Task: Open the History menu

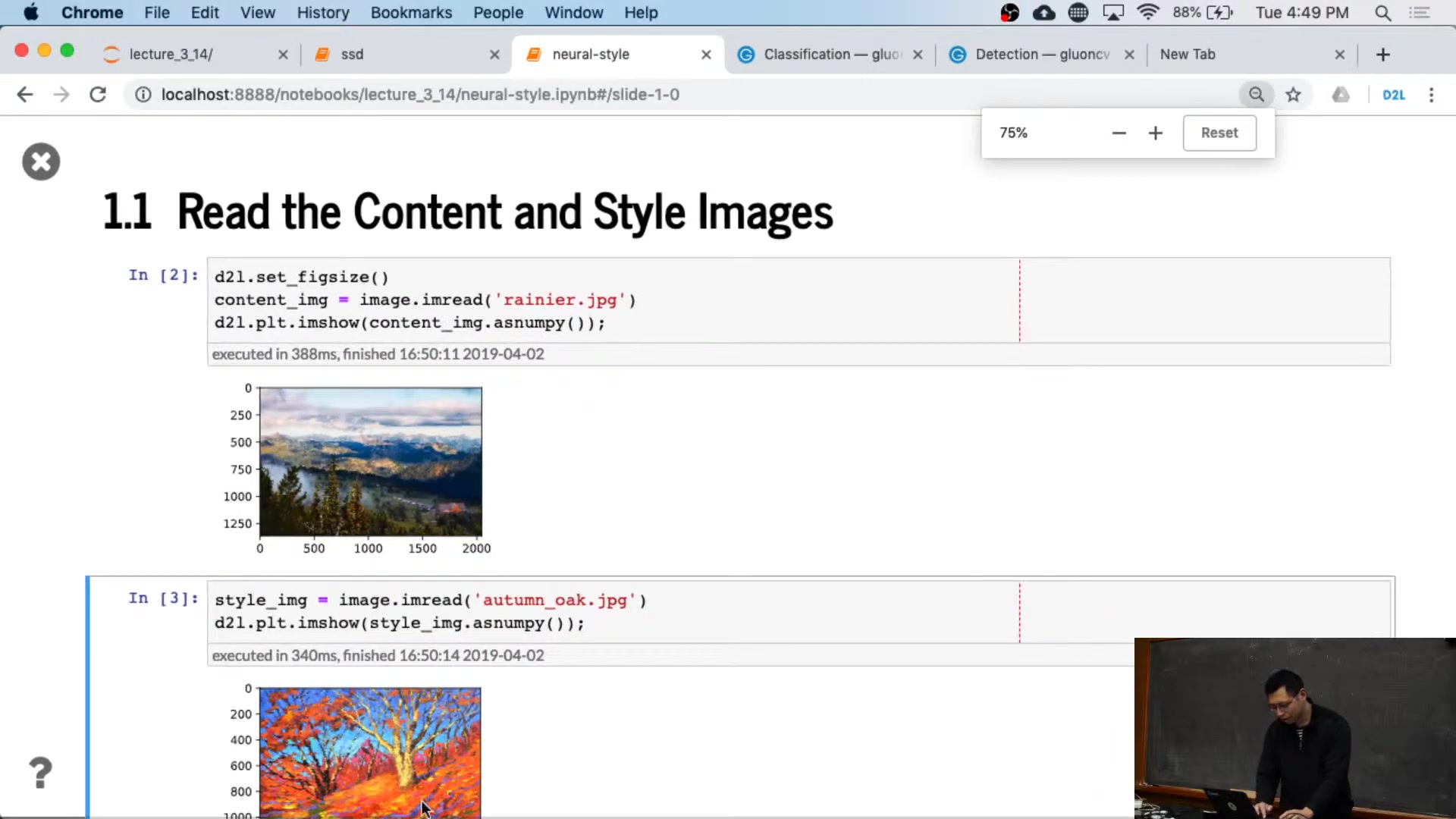Action: [323, 12]
